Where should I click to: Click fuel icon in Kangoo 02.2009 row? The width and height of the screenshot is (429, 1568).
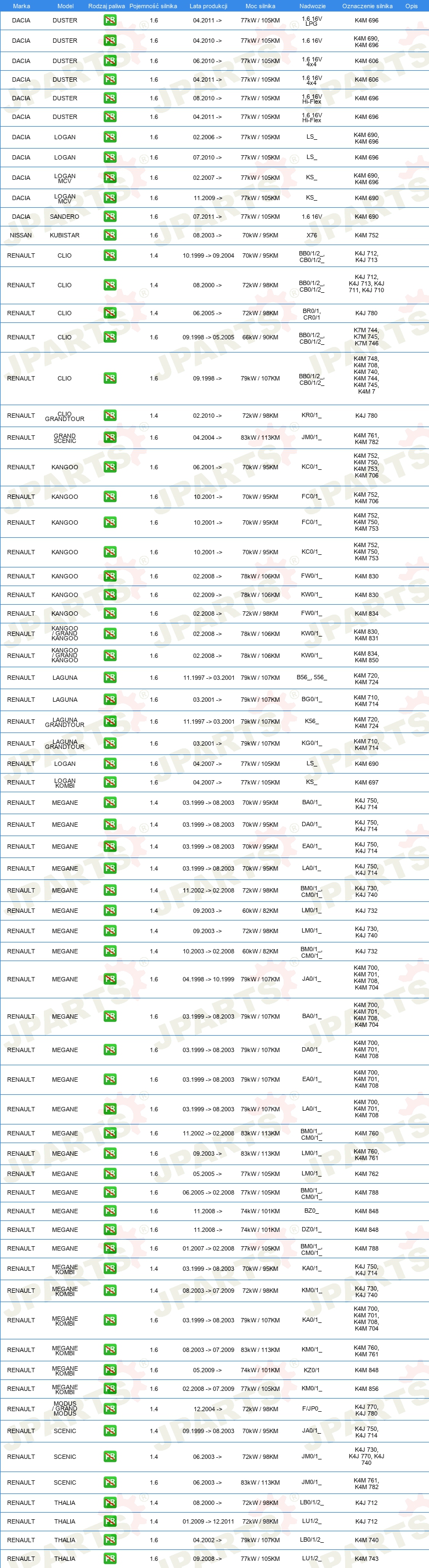(x=110, y=595)
